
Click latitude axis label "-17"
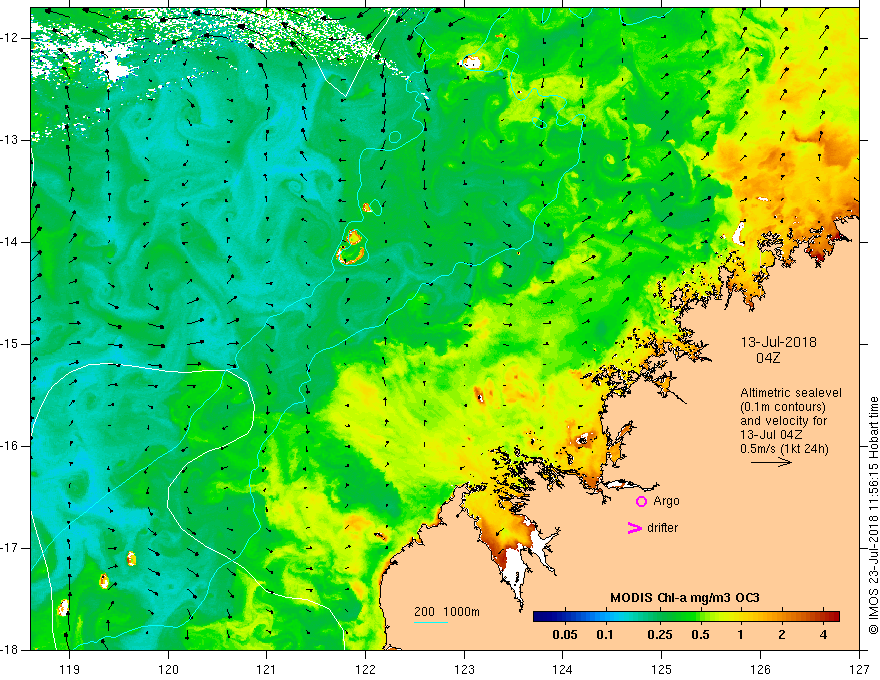point(10,548)
